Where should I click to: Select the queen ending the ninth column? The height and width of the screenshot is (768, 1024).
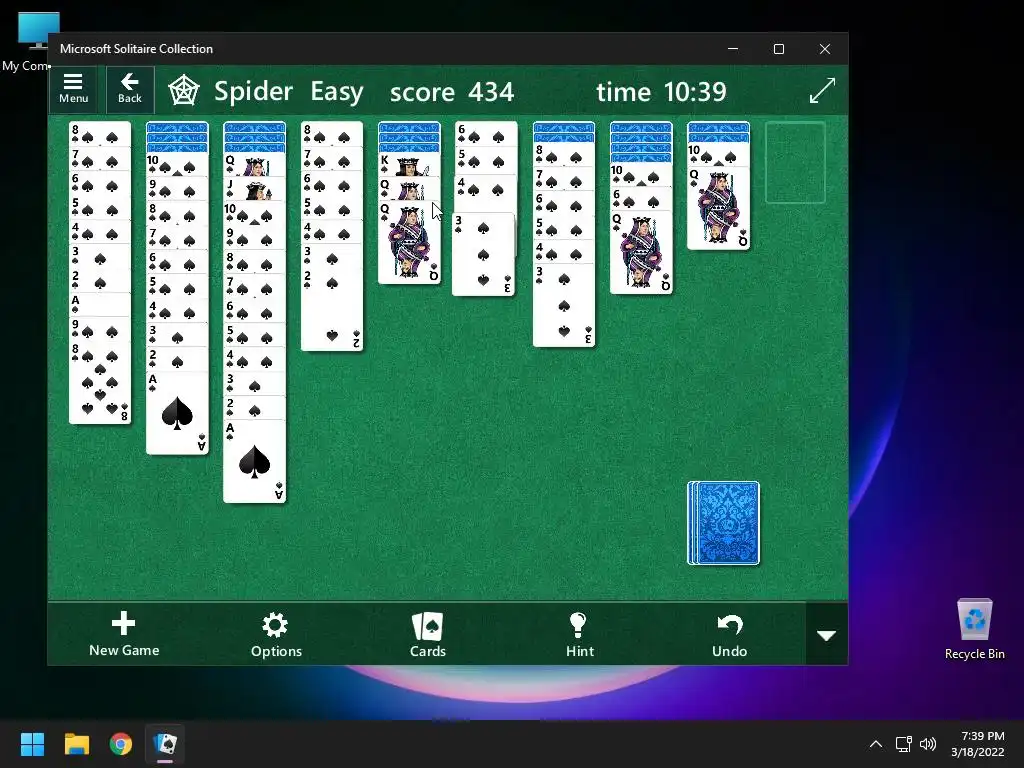718,208
